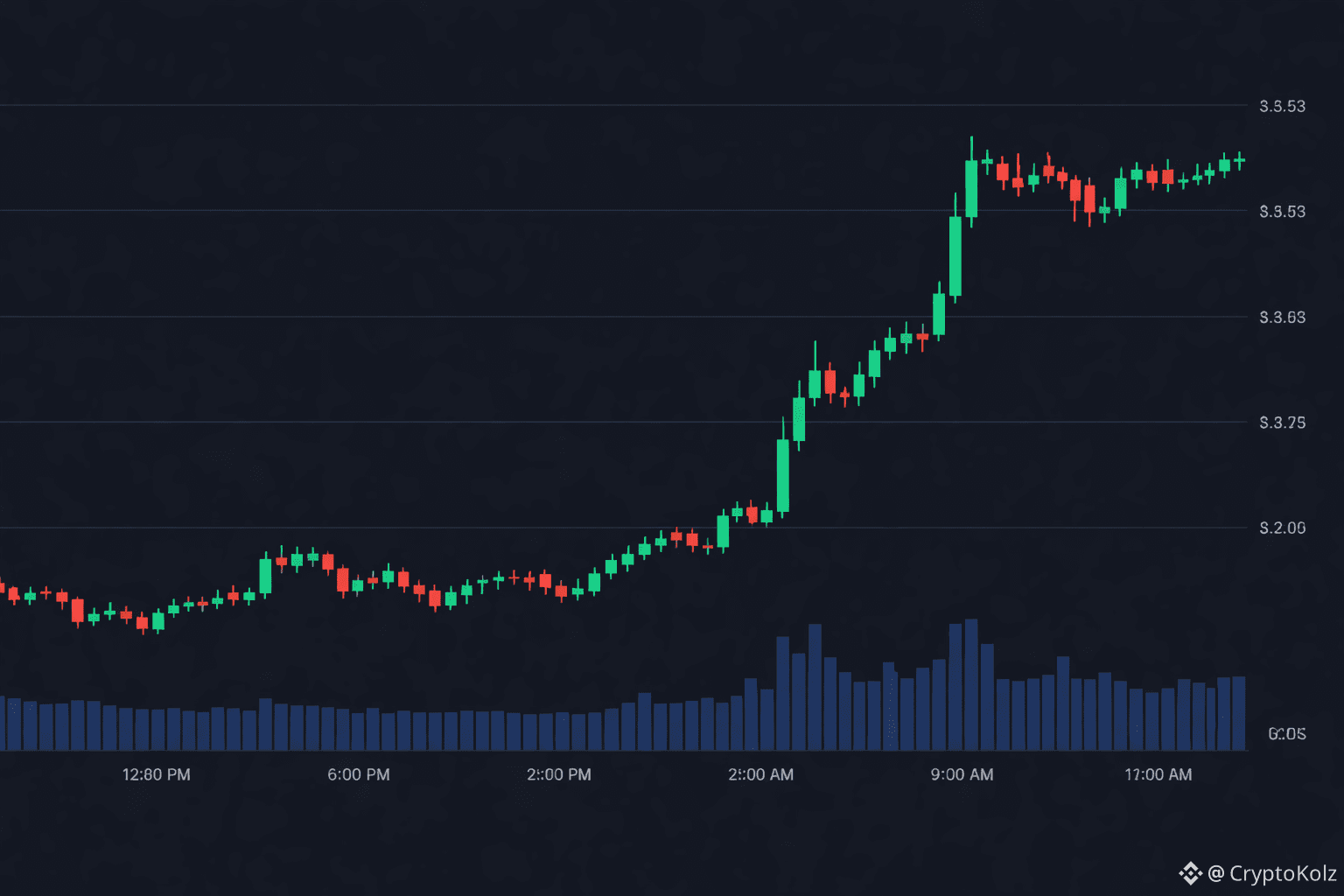Select the 2:00 AM timestamp label
The image size is (1344, 896).
tap(760, 774)
